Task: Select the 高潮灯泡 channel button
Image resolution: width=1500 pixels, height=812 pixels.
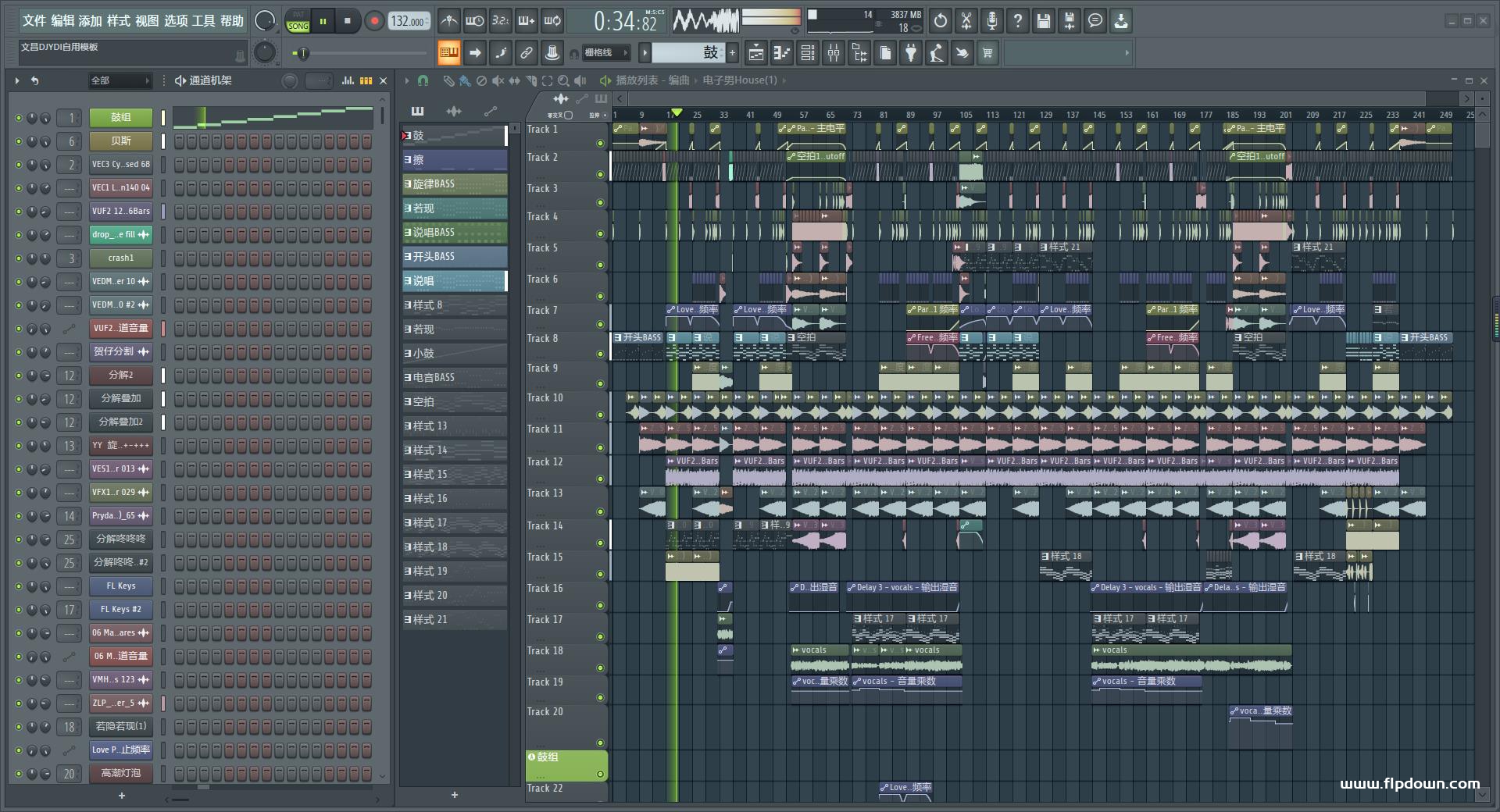Action: coord(121,773)
